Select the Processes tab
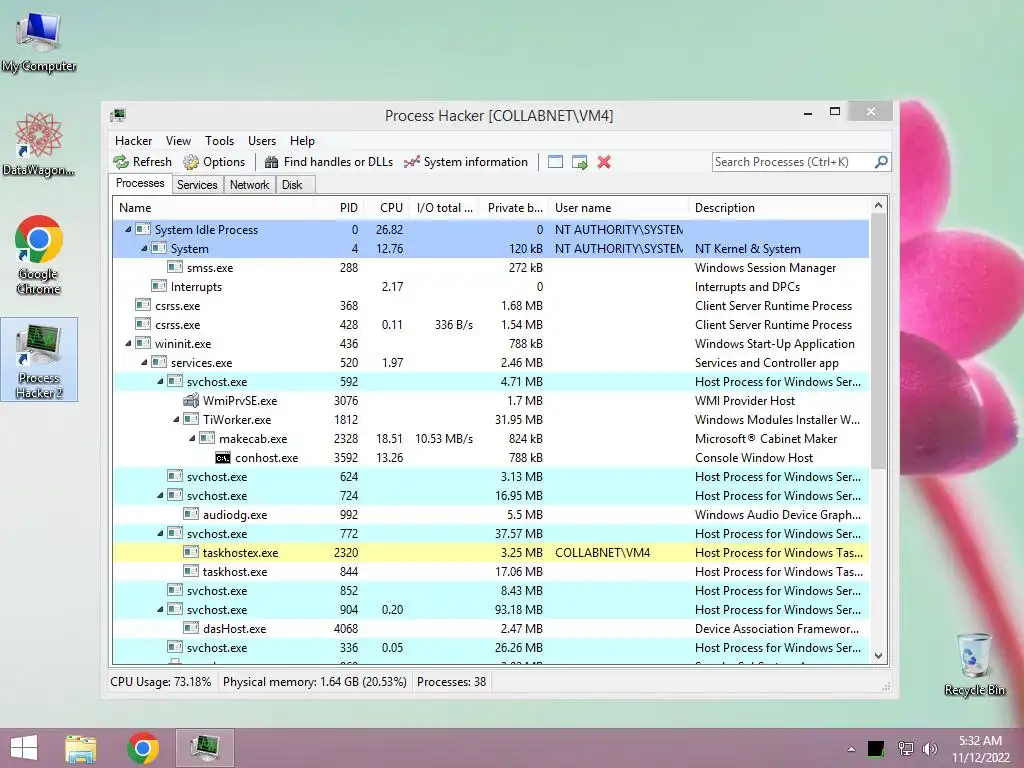 point(140,184)
